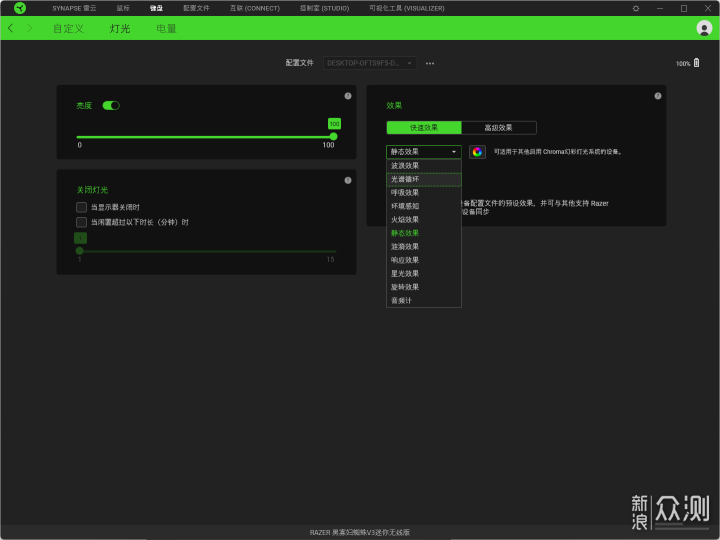Go back with the left arrow
Image resolution: width=720 pixels, height=540 pixels.
[11, 28]
